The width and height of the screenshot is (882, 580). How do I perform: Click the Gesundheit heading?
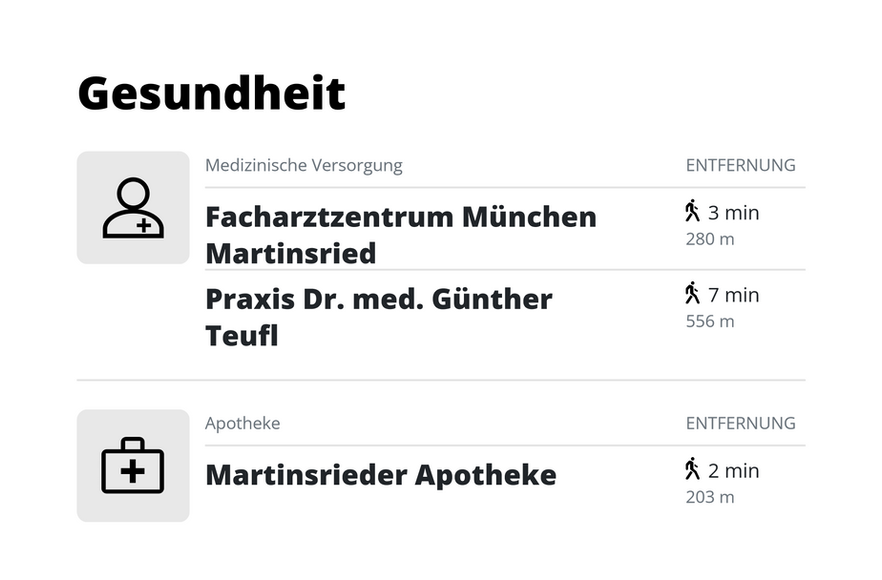pos(211,93)
